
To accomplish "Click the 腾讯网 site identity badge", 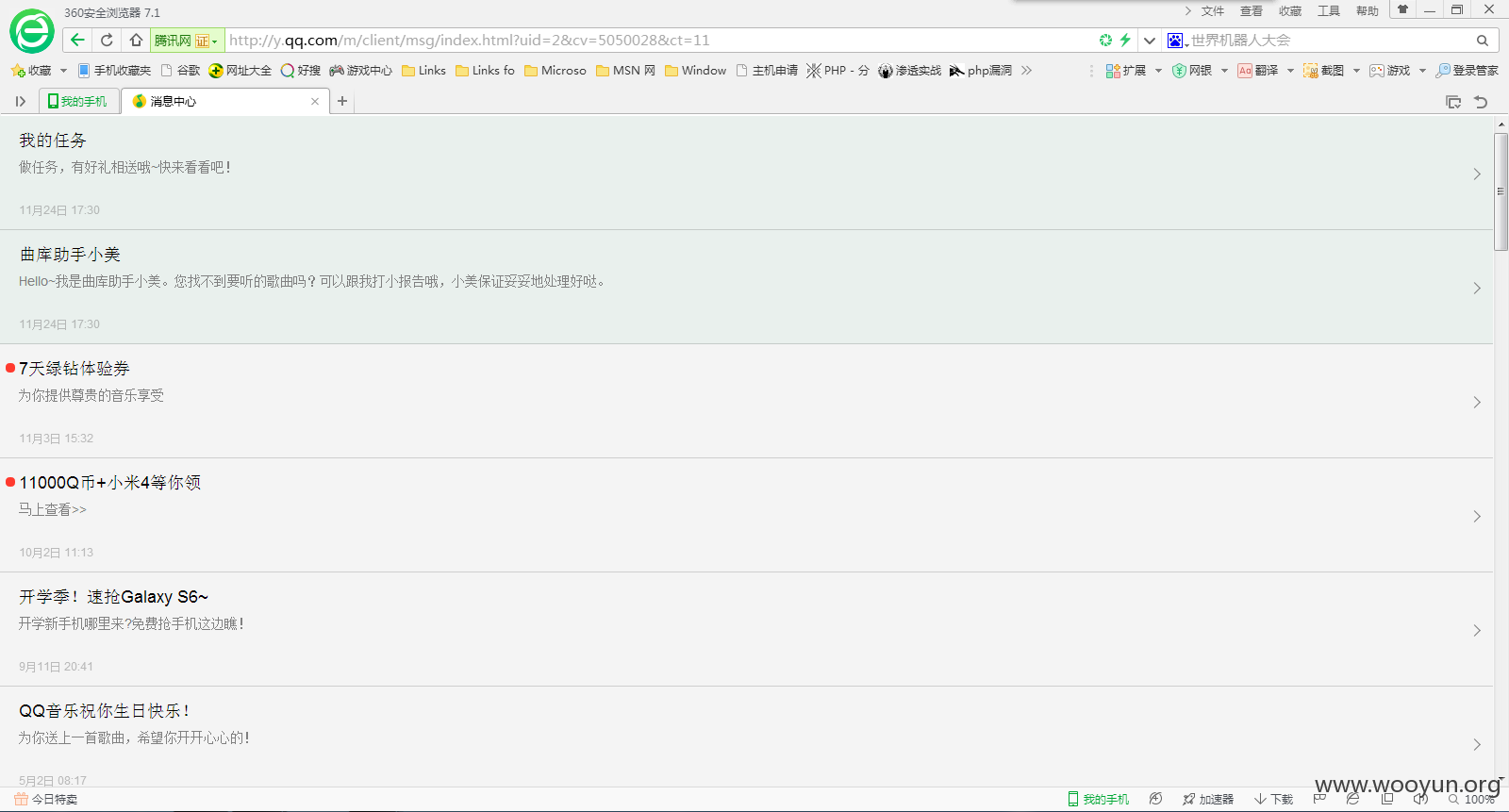I will tap(187, 41).
